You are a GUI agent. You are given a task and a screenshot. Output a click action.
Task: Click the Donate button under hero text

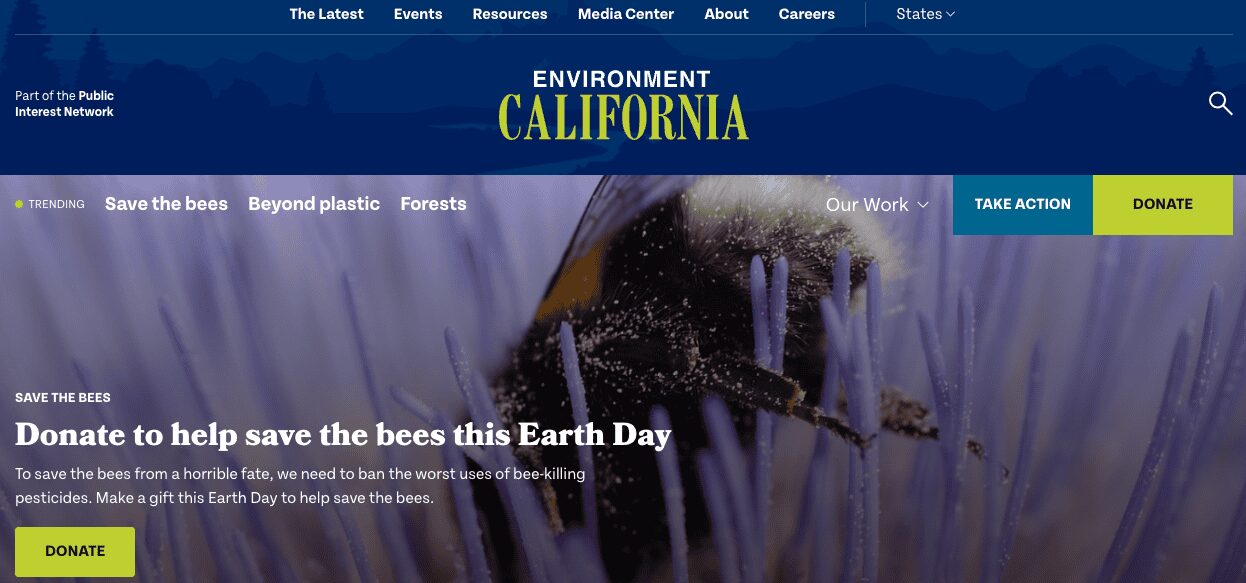pyautogui.click(x=75, y=551)
